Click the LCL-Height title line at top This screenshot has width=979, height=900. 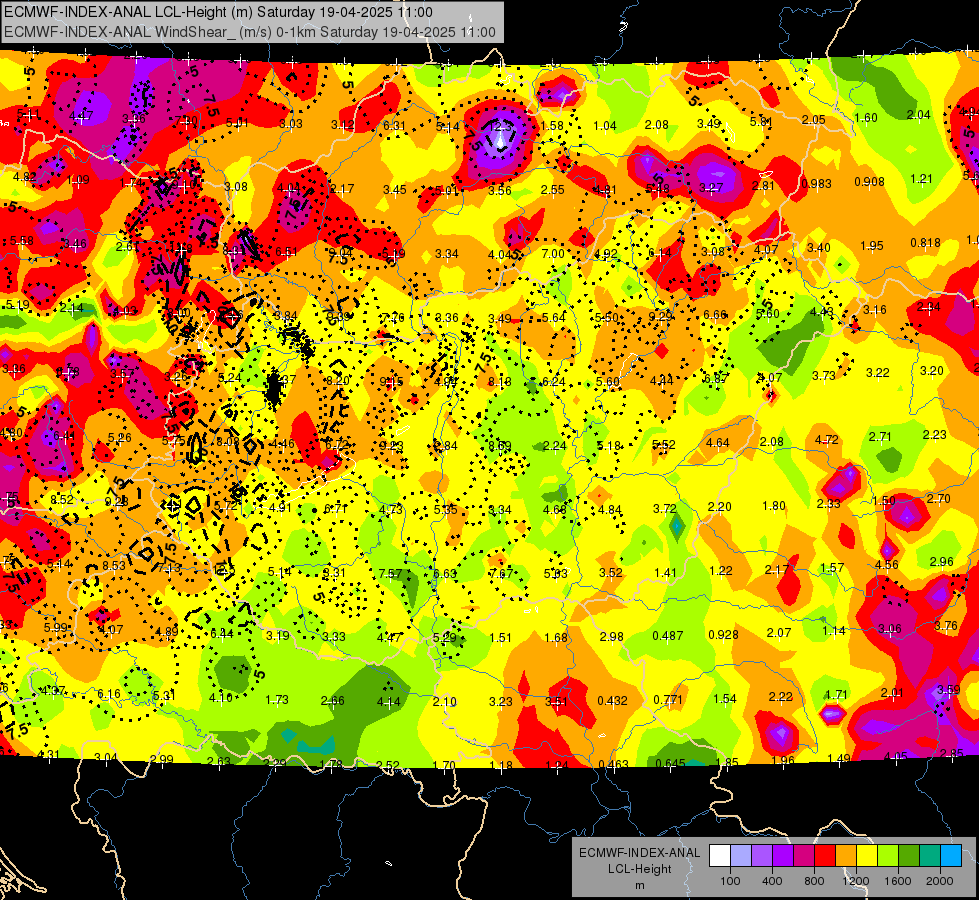219,12
